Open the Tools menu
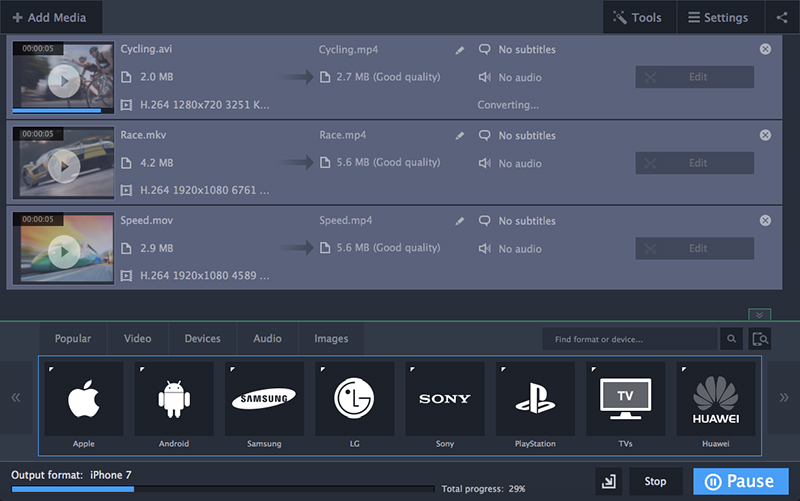The width and height of the screenshot is (800, 501). [x=639, y=17]
